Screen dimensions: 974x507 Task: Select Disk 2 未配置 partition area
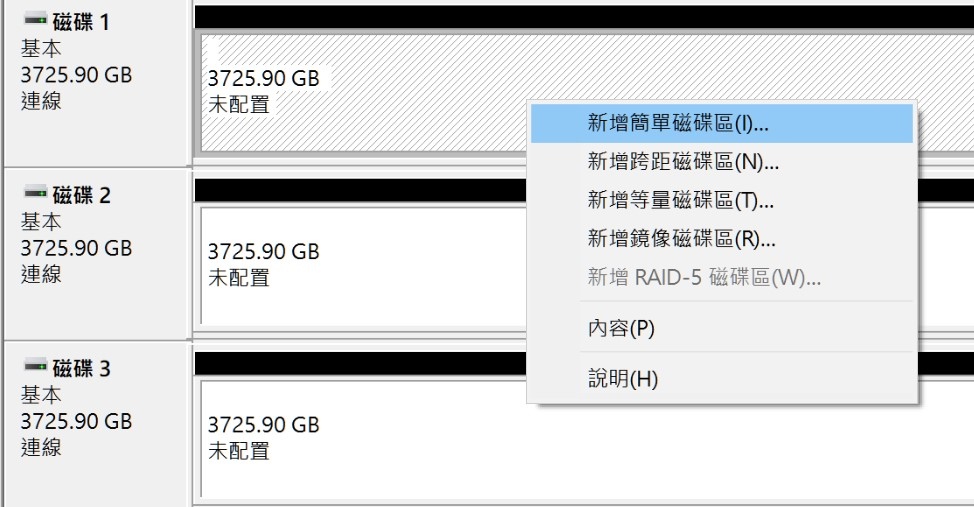click(x=360, y=265)
